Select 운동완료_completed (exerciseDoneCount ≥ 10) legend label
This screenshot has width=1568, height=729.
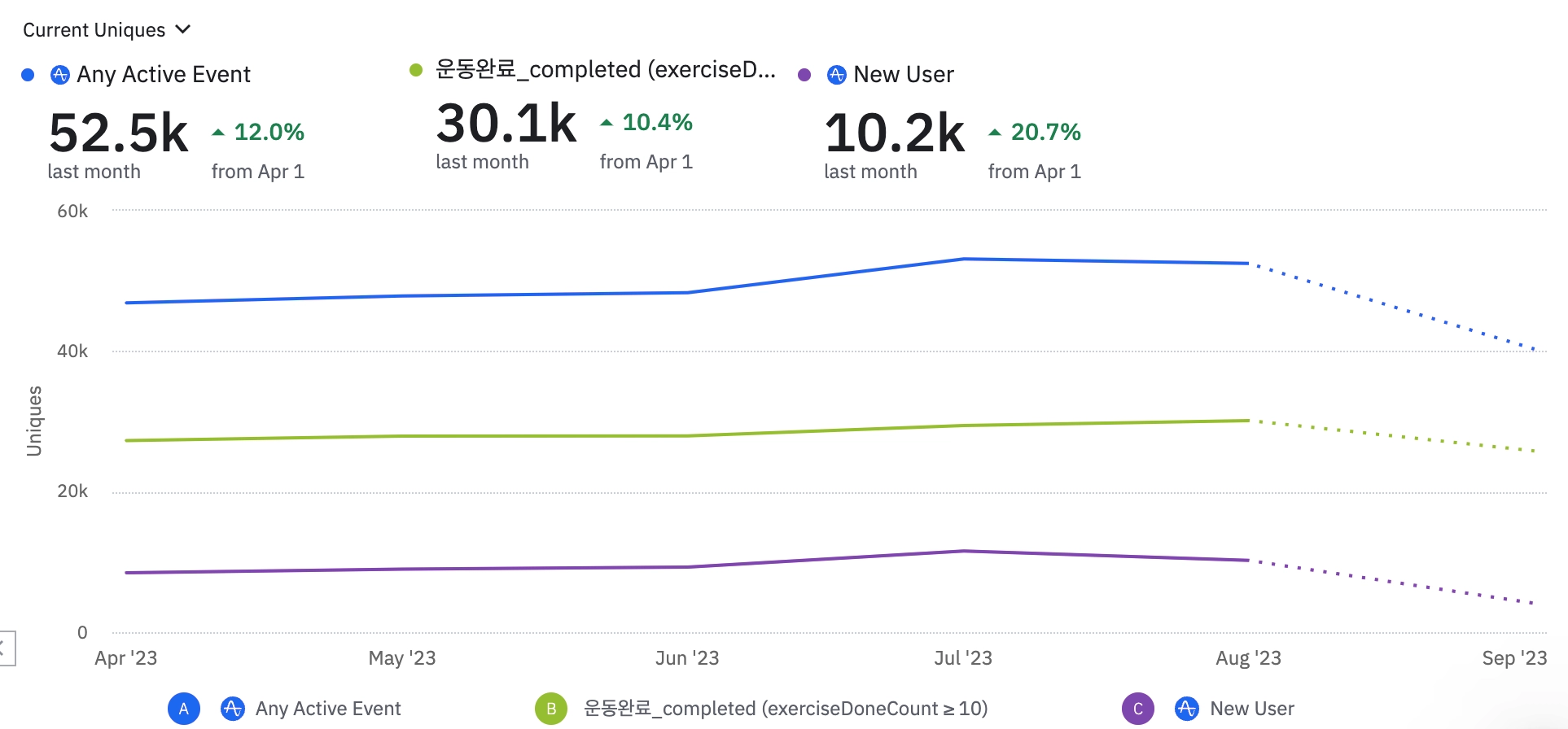[x=786, y=709]
